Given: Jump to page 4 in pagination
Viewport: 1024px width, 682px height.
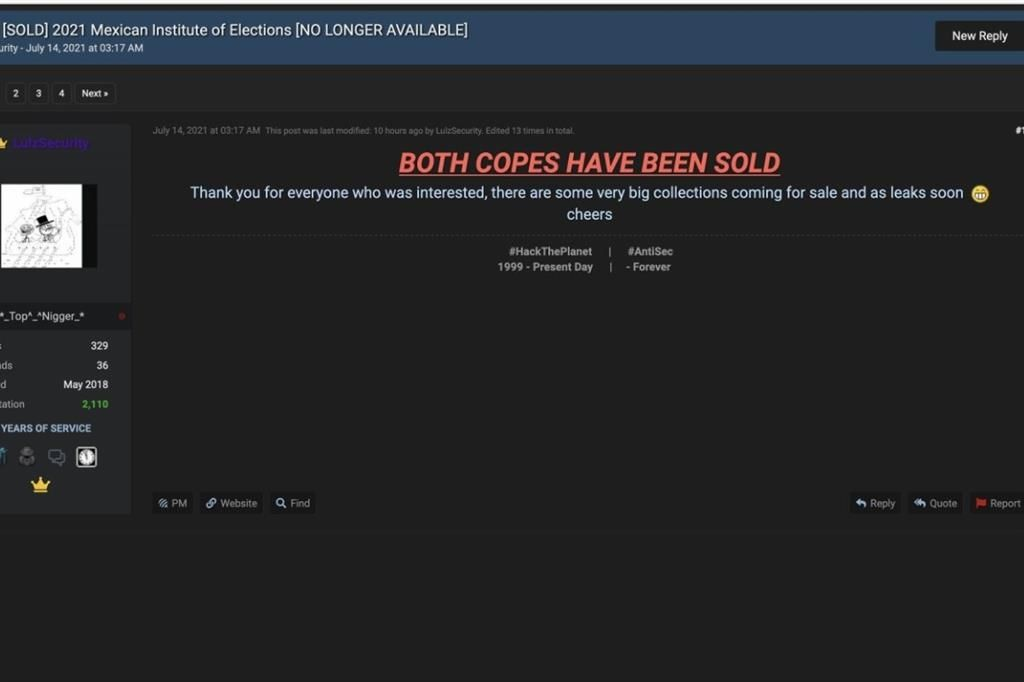Looking at the screenshot, I should (61, 93).
